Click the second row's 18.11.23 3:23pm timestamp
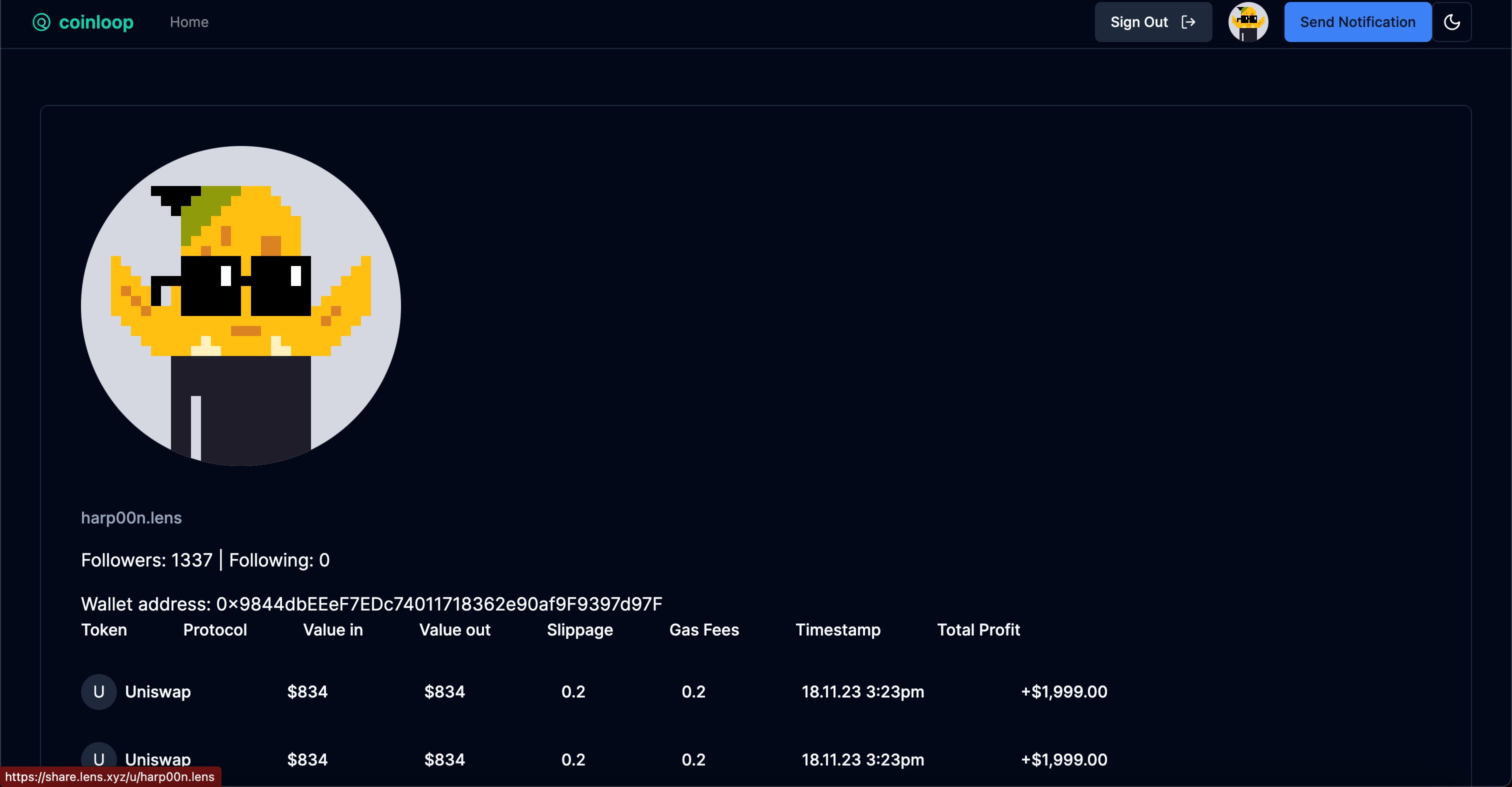Viewport: 1512px width, 787px height. (863, 759)
